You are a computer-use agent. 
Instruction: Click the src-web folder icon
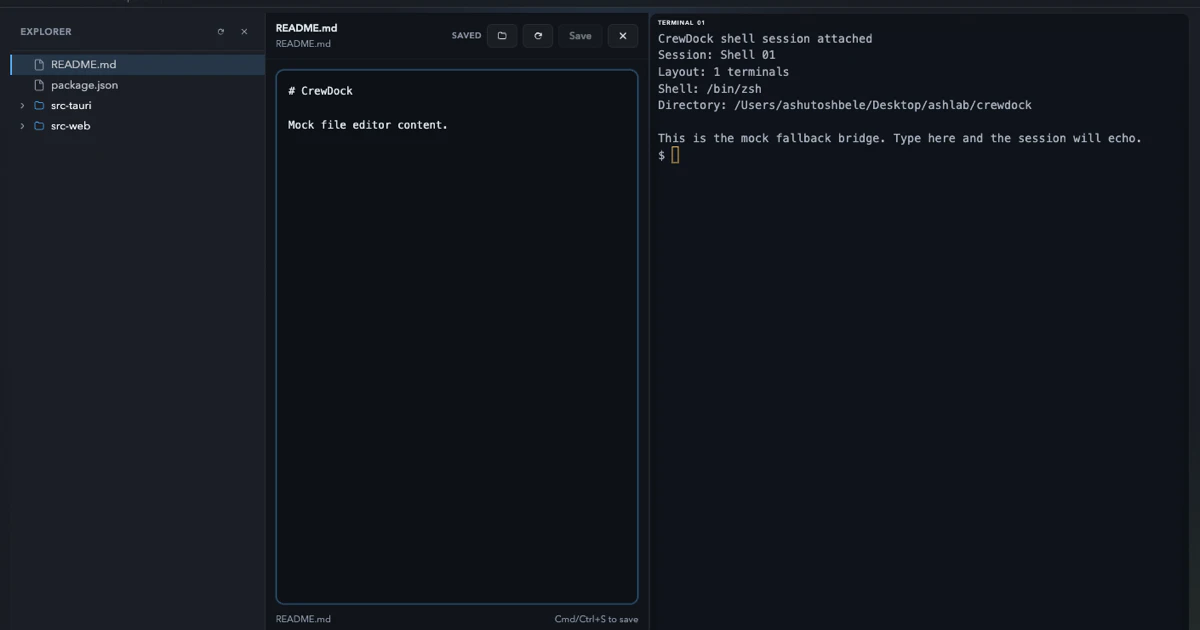38,126
